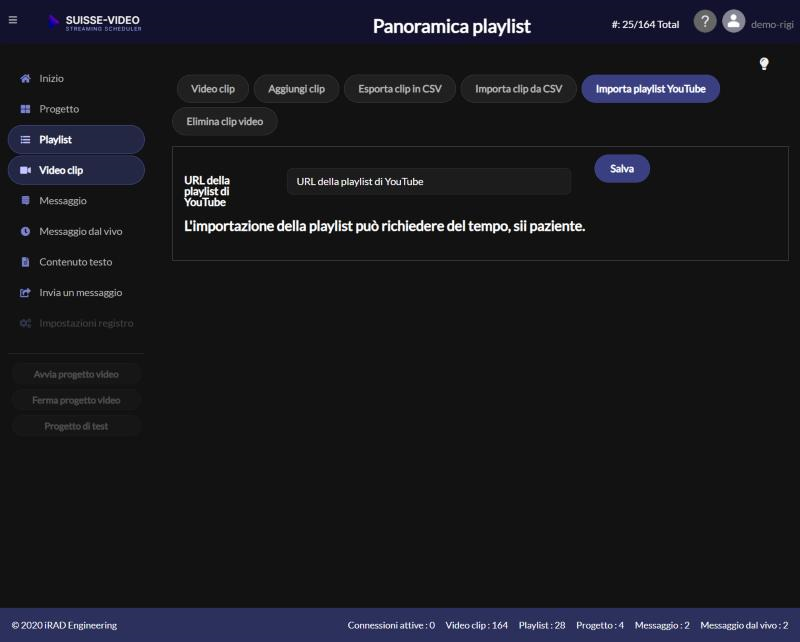This screenshot has height=642, width=800.
Task: Click Connessioni attive : 0 status
Action: pos(391,625)
